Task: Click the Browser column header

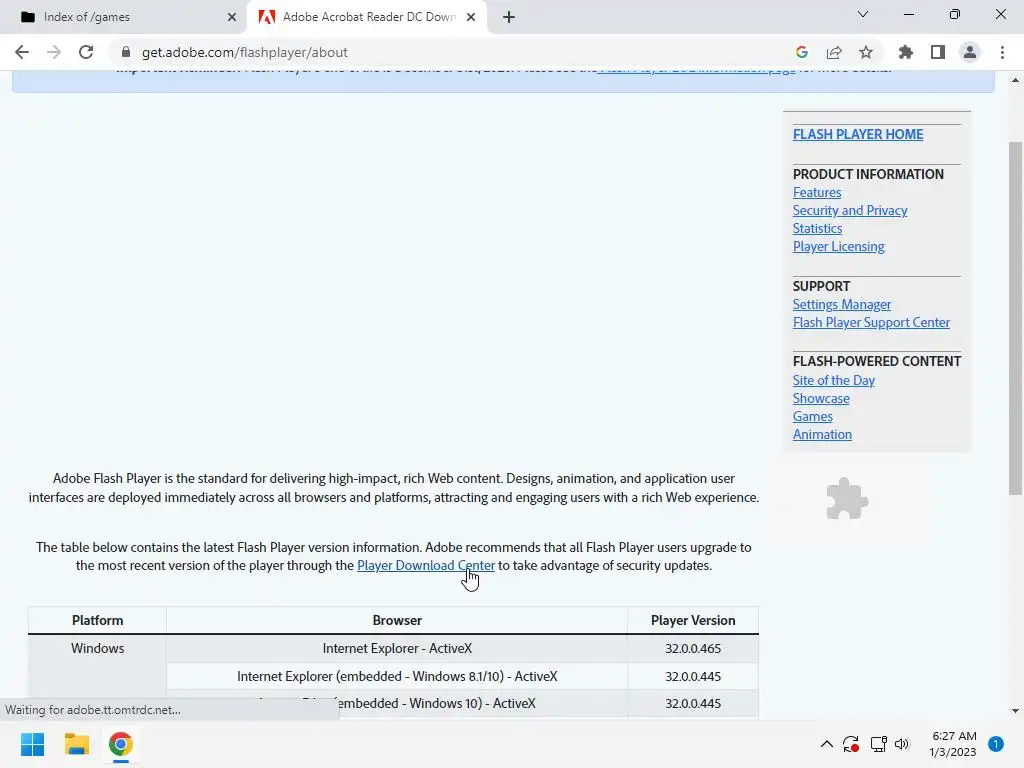Action: 397,620
